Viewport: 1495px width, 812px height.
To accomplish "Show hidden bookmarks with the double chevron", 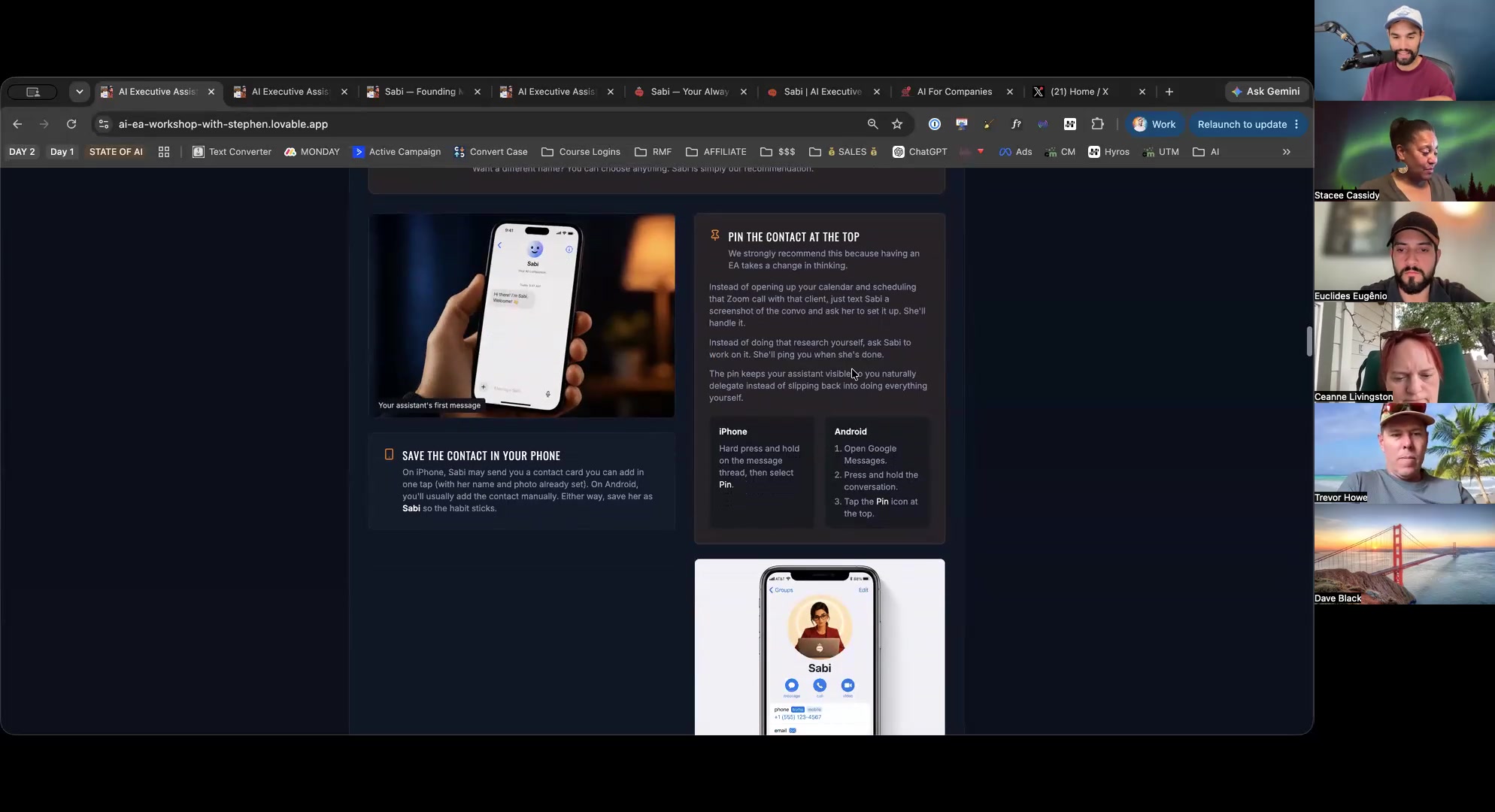I will (1287, 152).
